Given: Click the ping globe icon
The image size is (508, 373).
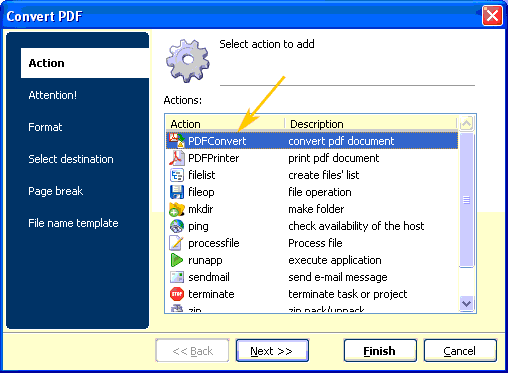Looking at the screenshot, I should point(177,226).
